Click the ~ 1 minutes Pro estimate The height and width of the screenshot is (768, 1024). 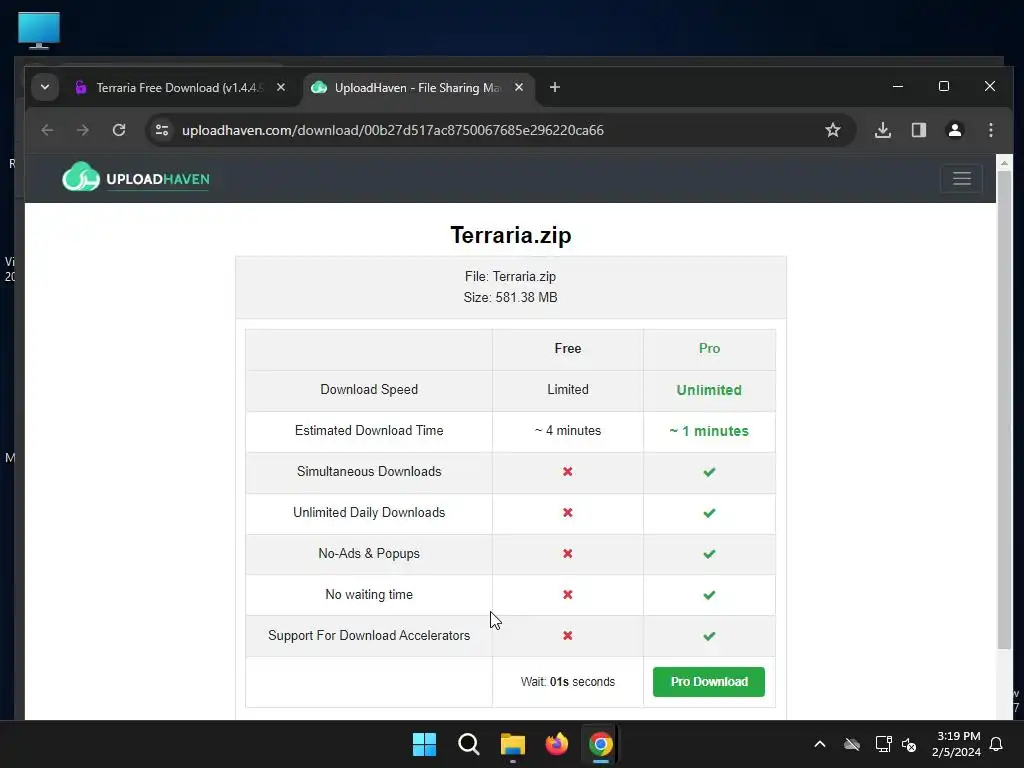tap(709, 431)
